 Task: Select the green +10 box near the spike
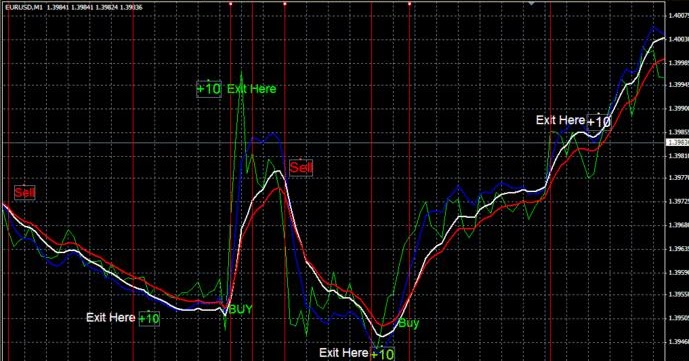point(209,89)
